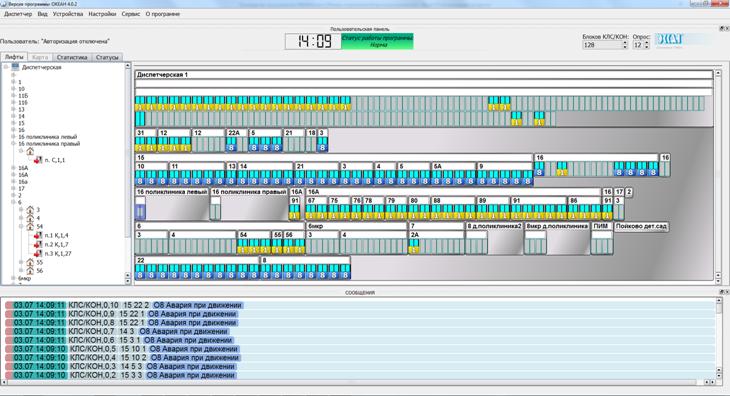Collapse building 54 in the tree
The height and width of the screenshot is (396, 730).
[21, 227]
